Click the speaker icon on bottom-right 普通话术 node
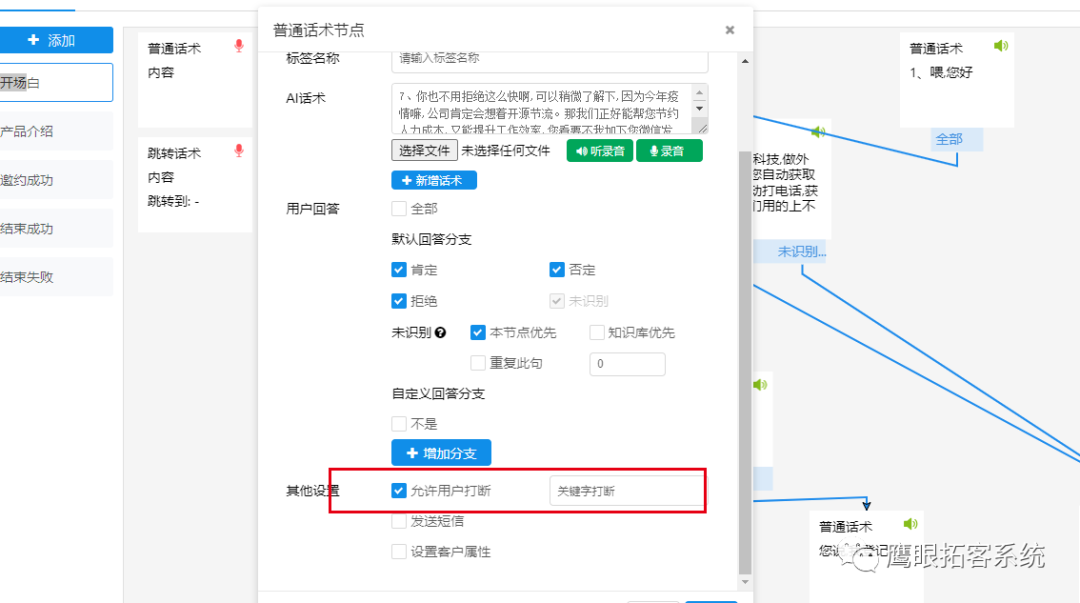The width and height of the screenshot is (1080, 603). tap(910, 524)
